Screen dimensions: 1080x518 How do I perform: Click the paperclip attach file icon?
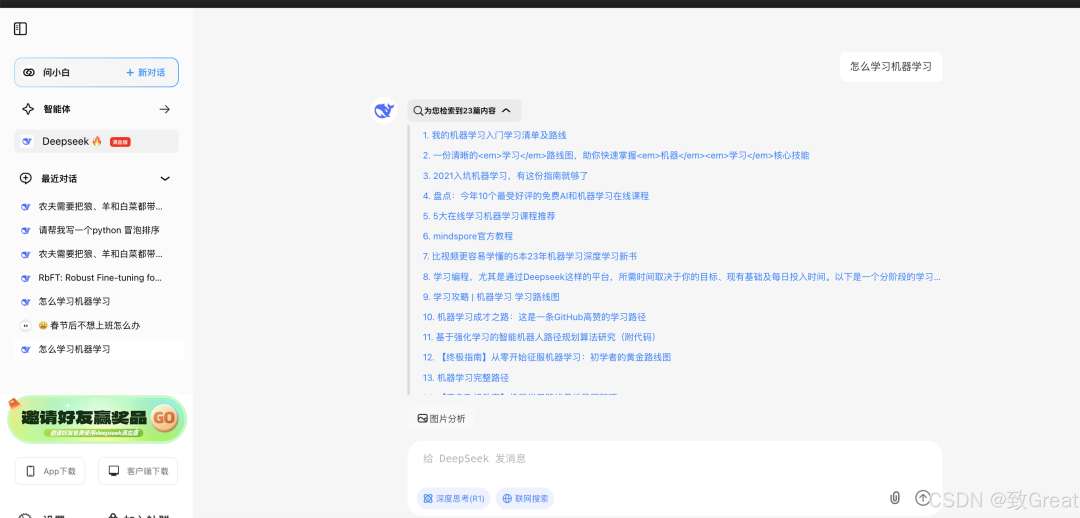click(895, 497)
